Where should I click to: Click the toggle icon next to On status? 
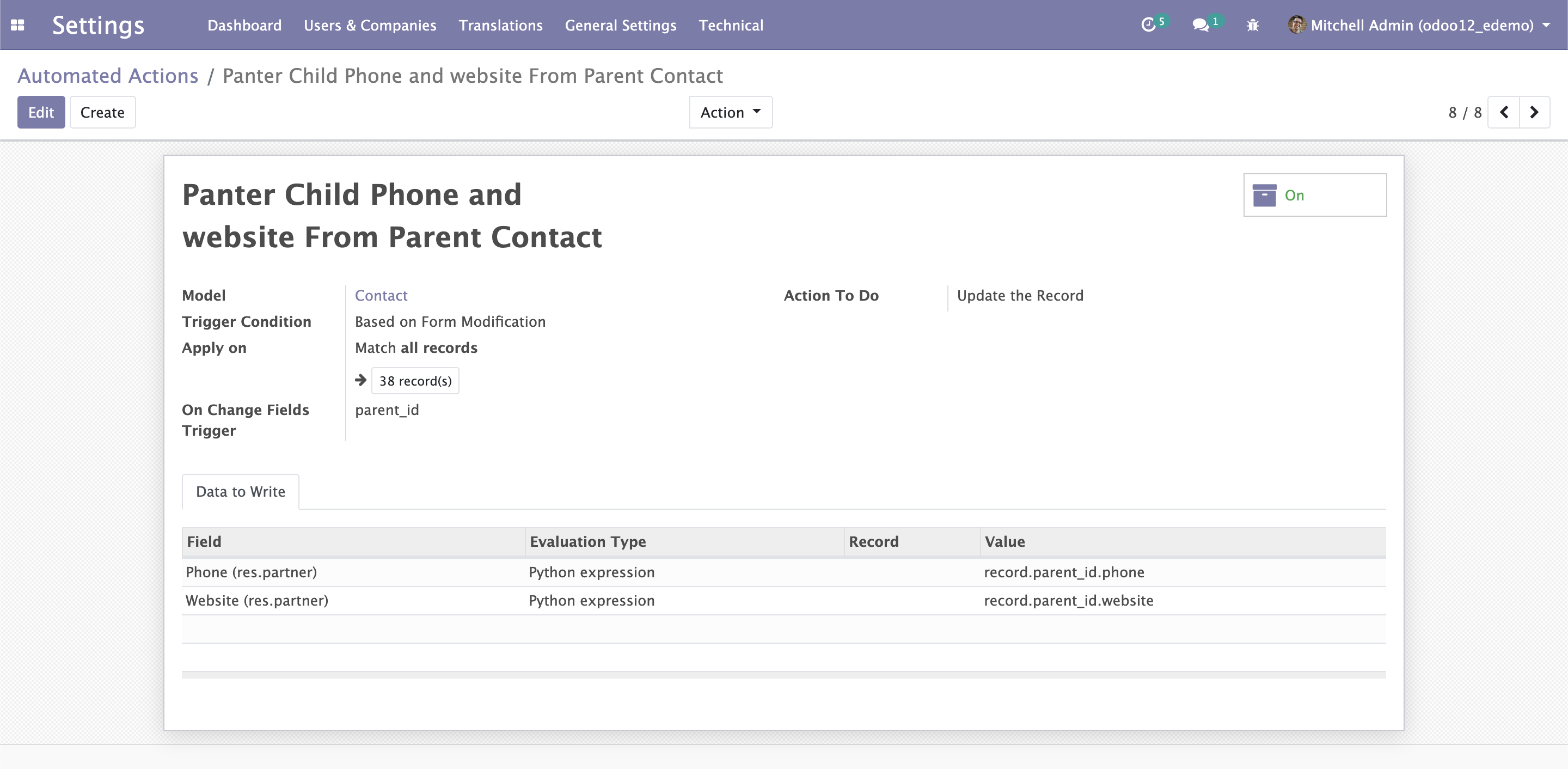pyautogui.click(x=1265, y=195)
